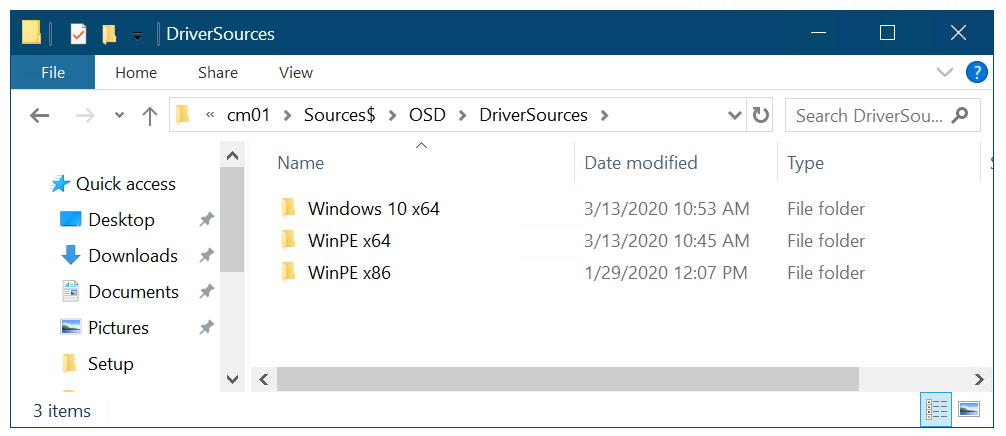Open the Customize Quick Access Toolbar dropdown
Viewport: 1006px width, 436px height.
pyautogui.click(x=137, y=36)
